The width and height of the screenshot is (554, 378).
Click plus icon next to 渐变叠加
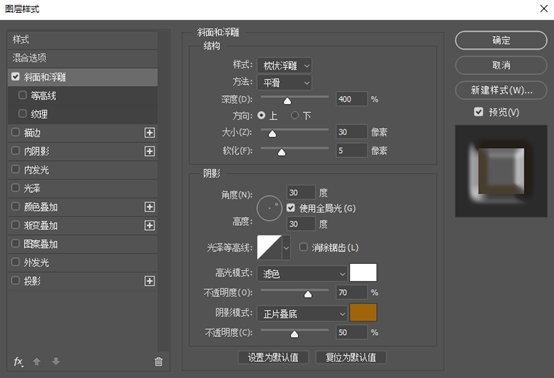point(150,225)
